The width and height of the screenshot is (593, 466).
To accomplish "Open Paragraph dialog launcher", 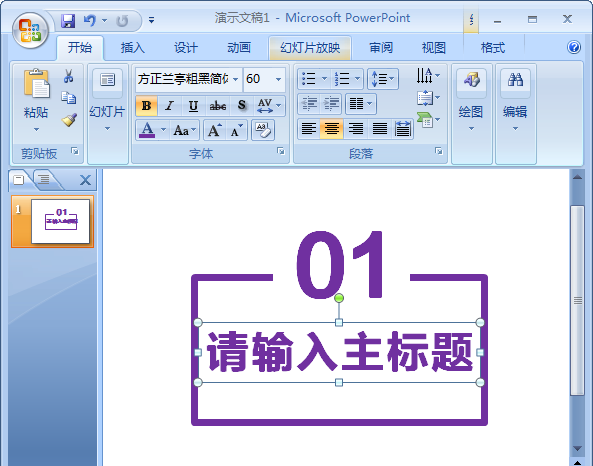I will pos(439,151).
